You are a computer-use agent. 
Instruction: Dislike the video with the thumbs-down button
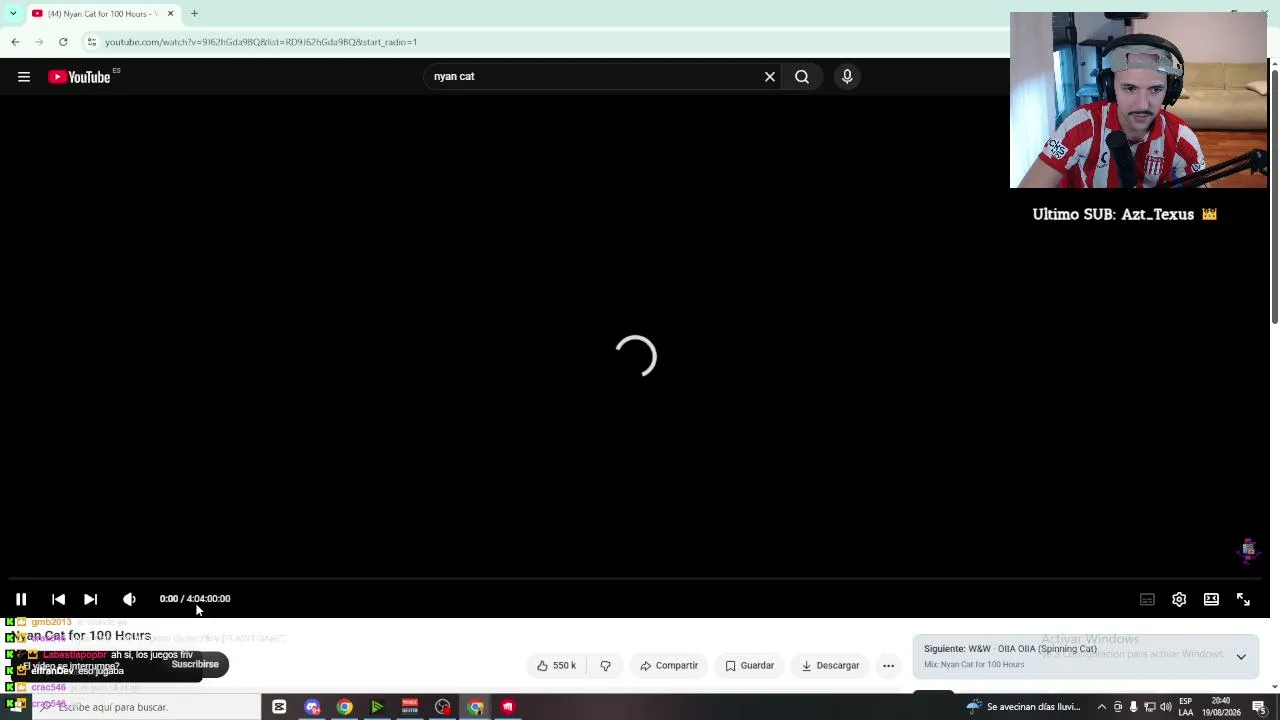[605, 666]
